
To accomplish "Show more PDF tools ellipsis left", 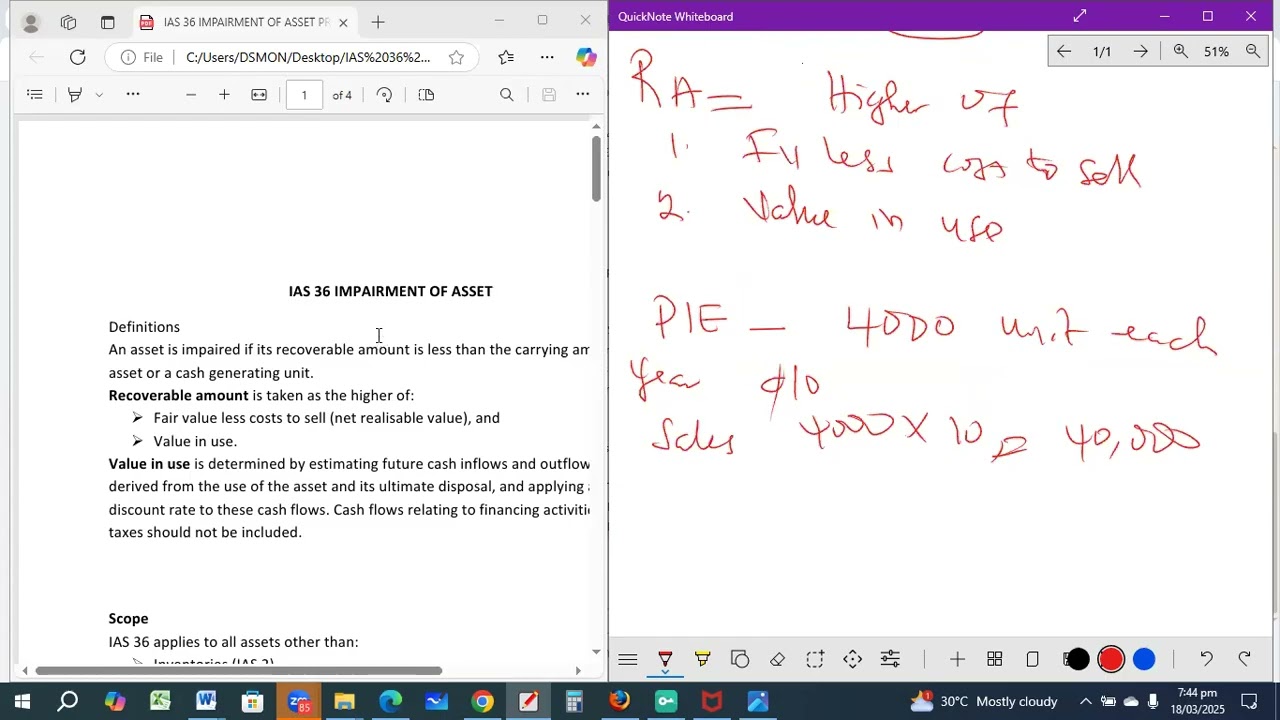I will (133, 94).
